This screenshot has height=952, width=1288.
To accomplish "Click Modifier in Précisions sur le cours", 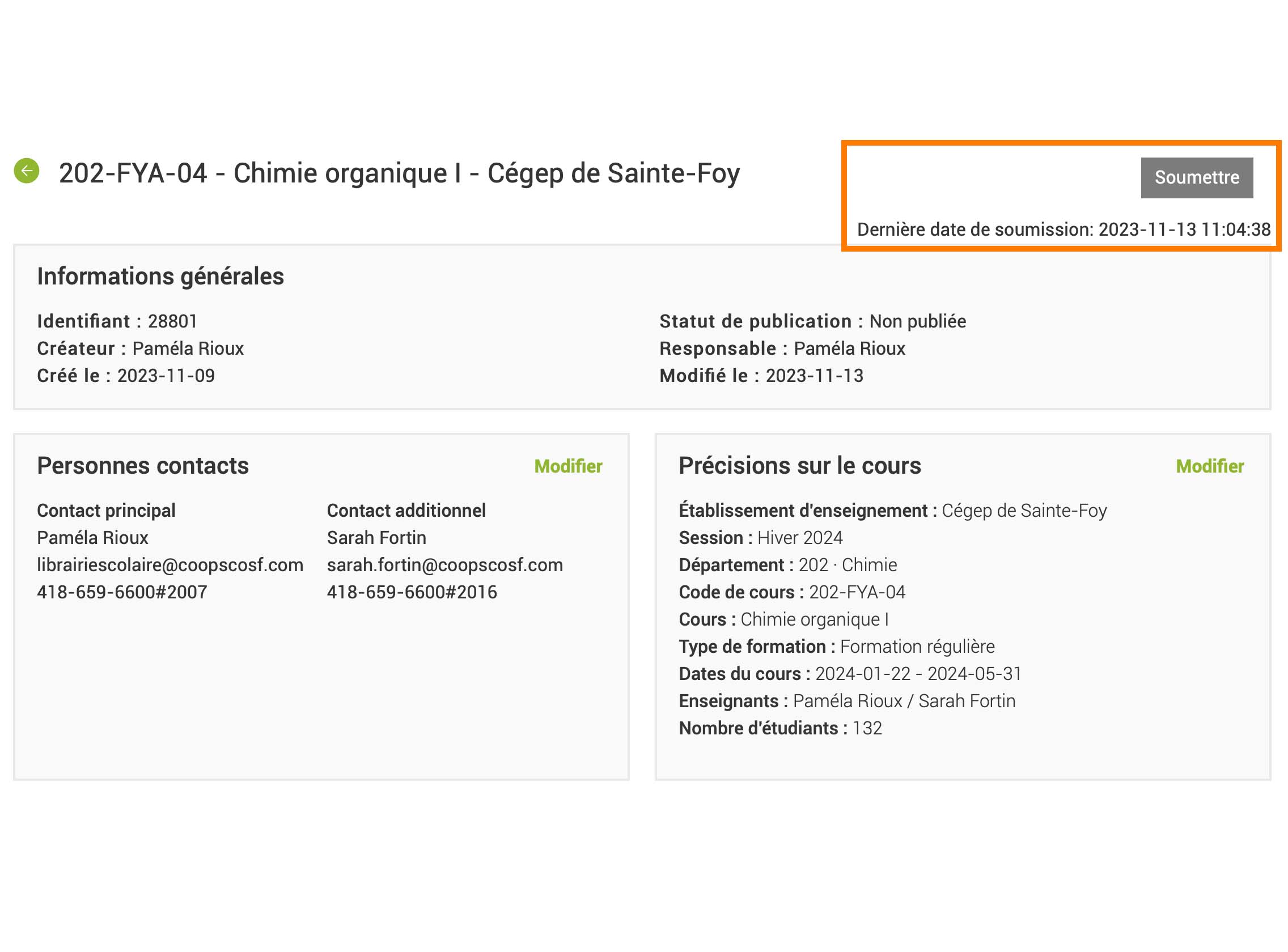I will (x=1209, y=466).
